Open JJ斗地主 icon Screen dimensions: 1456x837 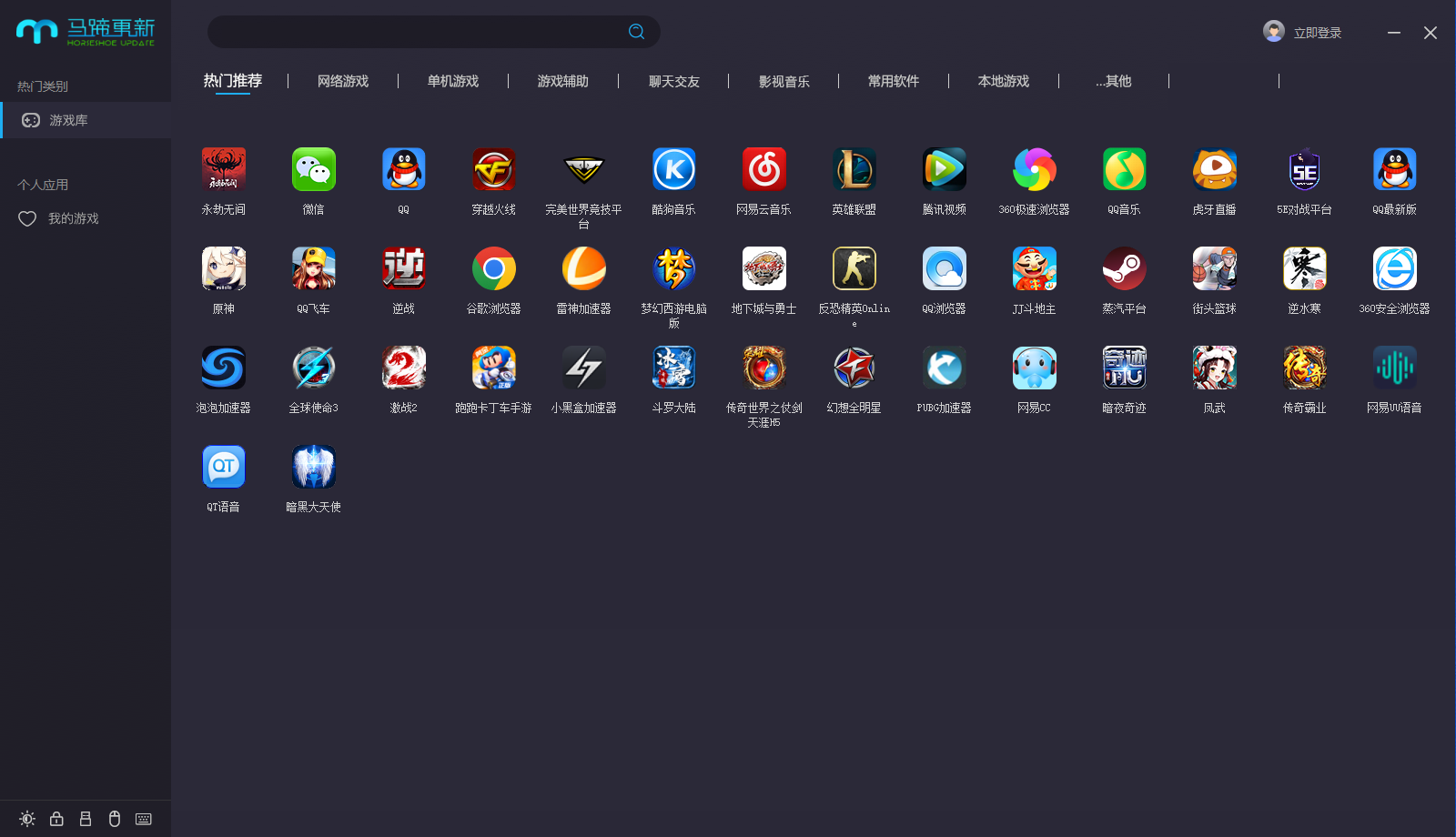1034,268
